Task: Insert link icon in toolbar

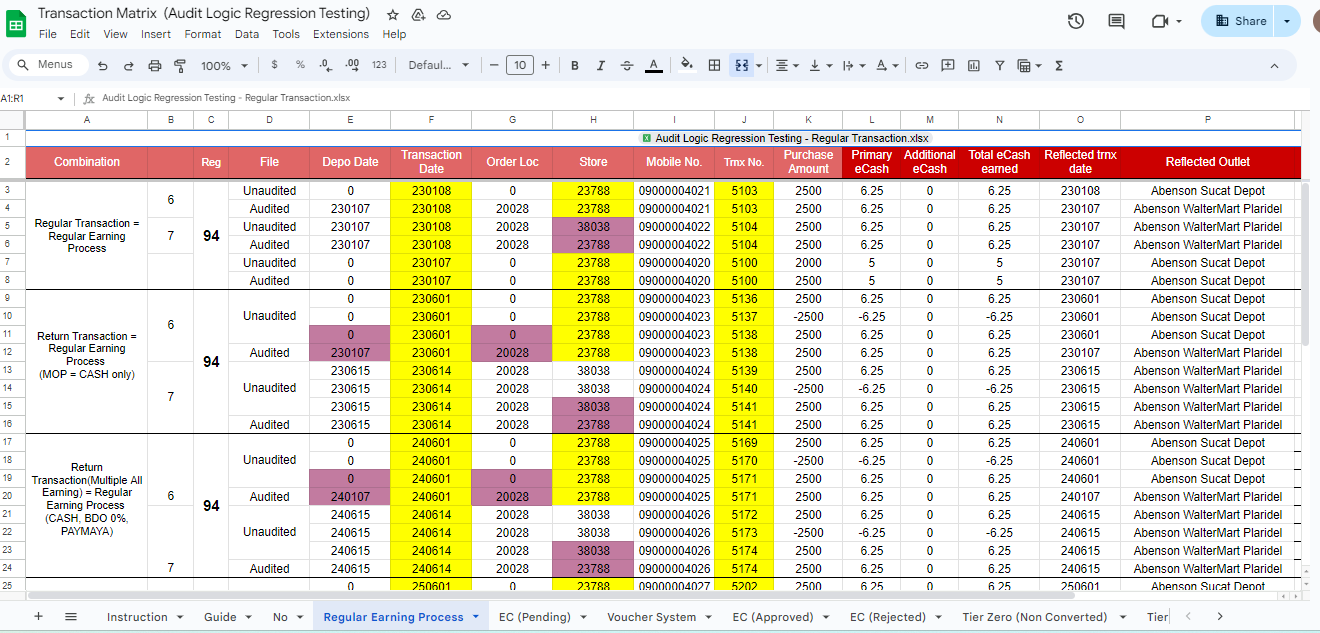Action: [922, 65]
